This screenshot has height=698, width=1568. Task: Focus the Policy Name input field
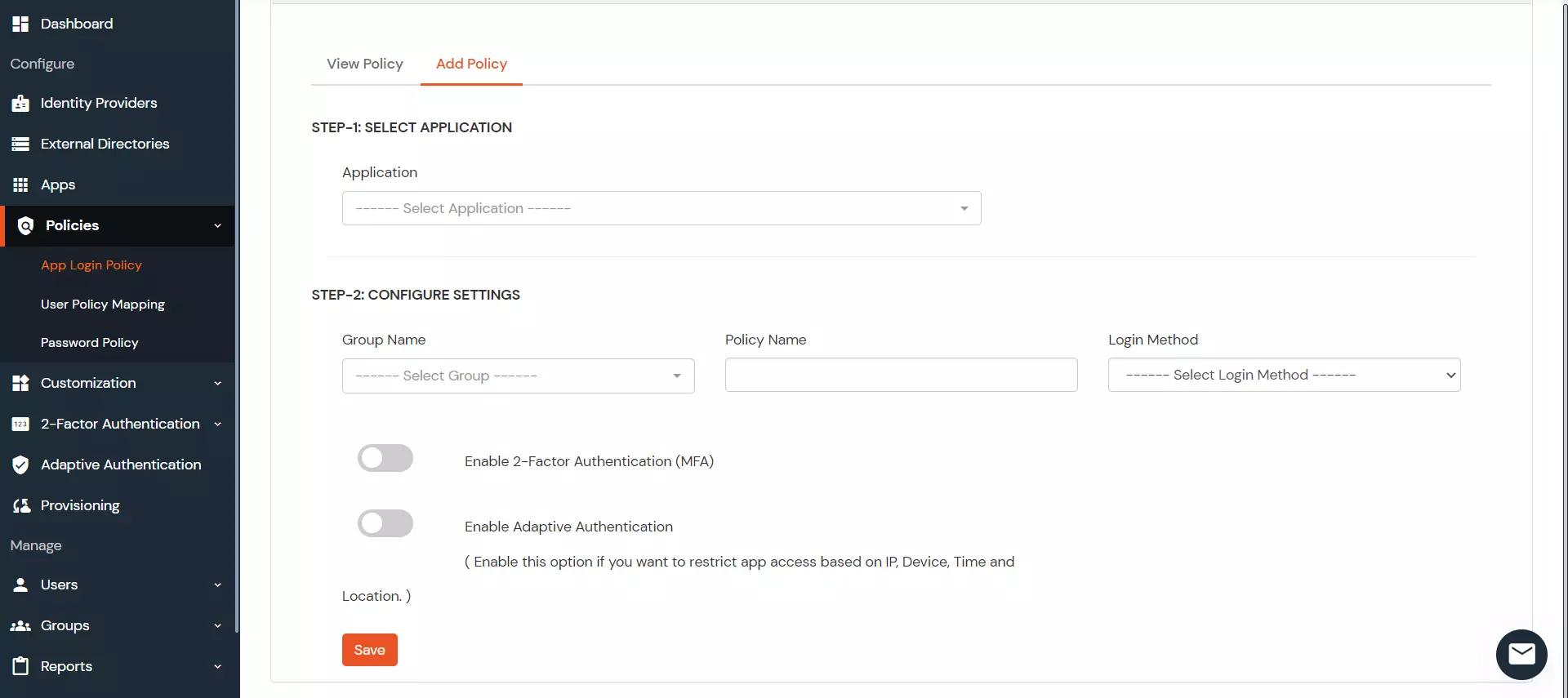pos(901,375)
